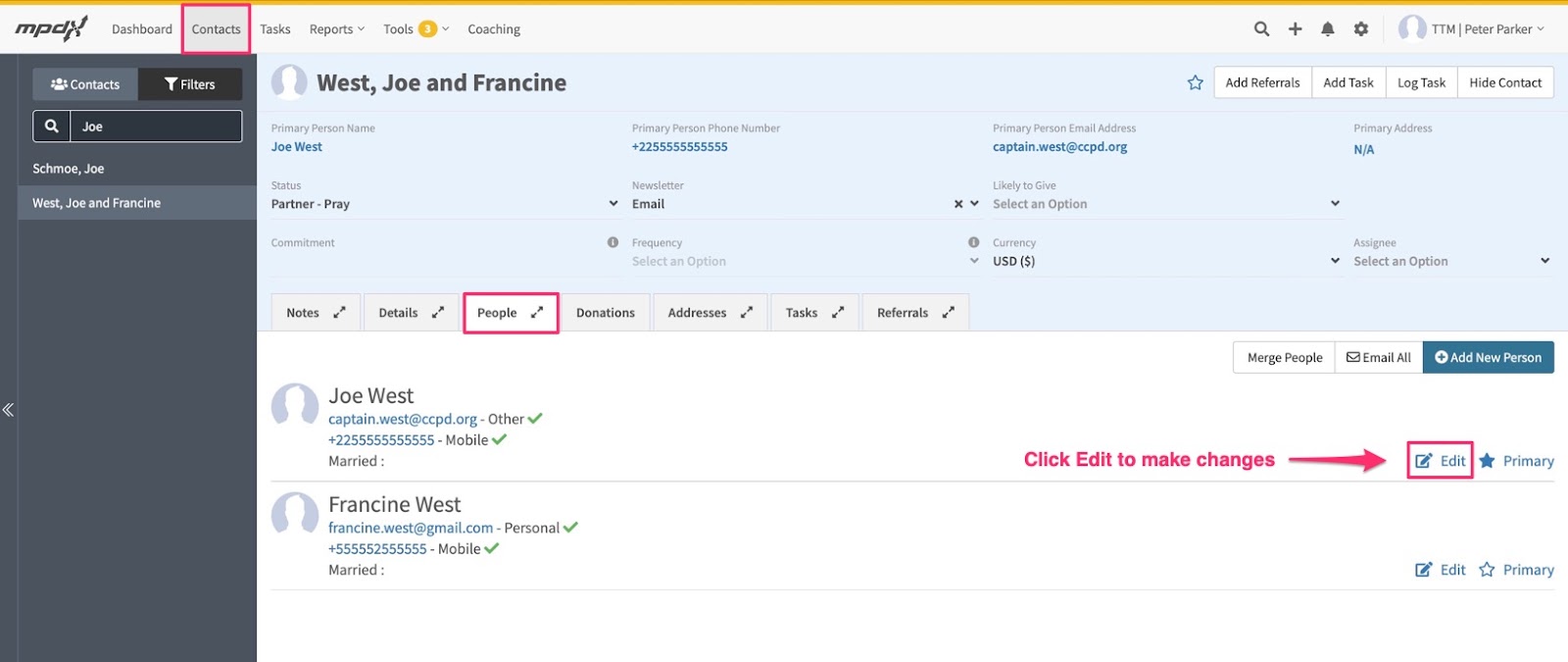Star the West, Joe and Francine contact
The image size is (1568, 662).
point(1195,83)
